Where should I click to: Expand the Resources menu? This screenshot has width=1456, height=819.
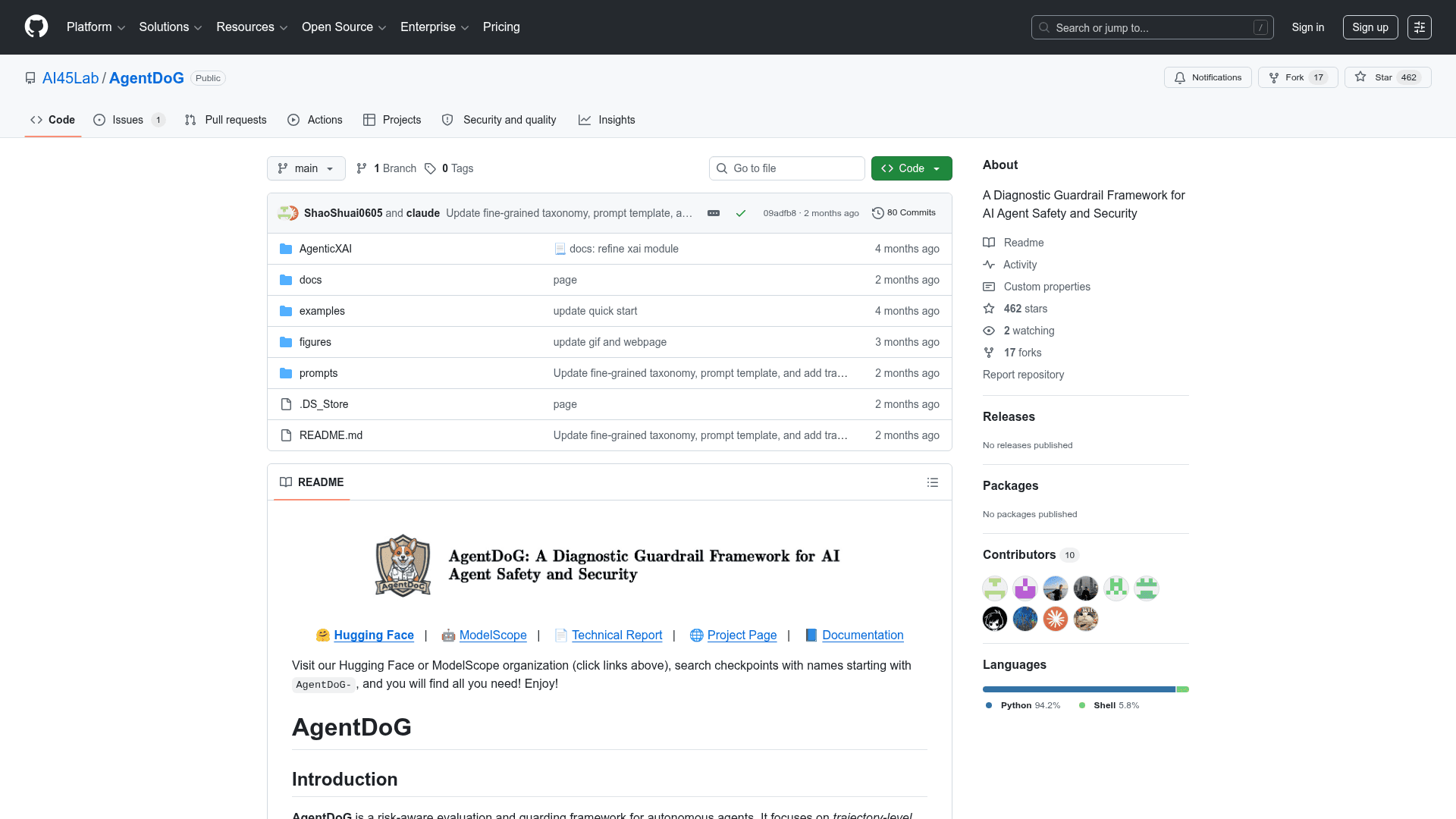click(x=252, y=27)
